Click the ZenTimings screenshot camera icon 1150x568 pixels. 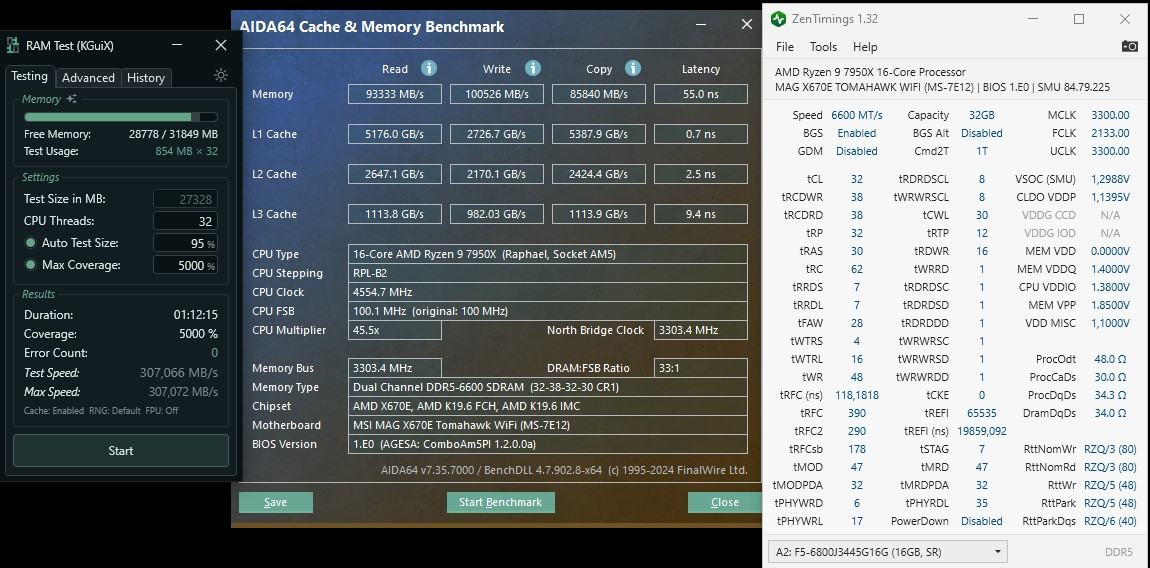coord(1129,46)
